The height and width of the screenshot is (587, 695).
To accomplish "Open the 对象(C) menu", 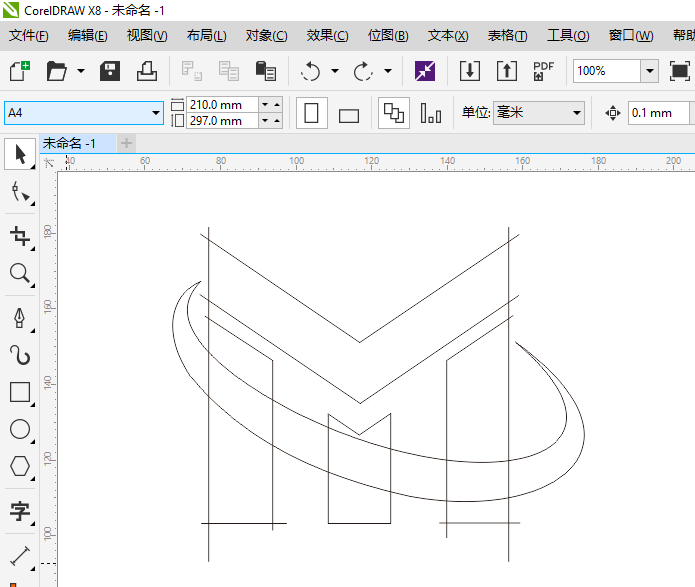I will [x=267, y=35].
